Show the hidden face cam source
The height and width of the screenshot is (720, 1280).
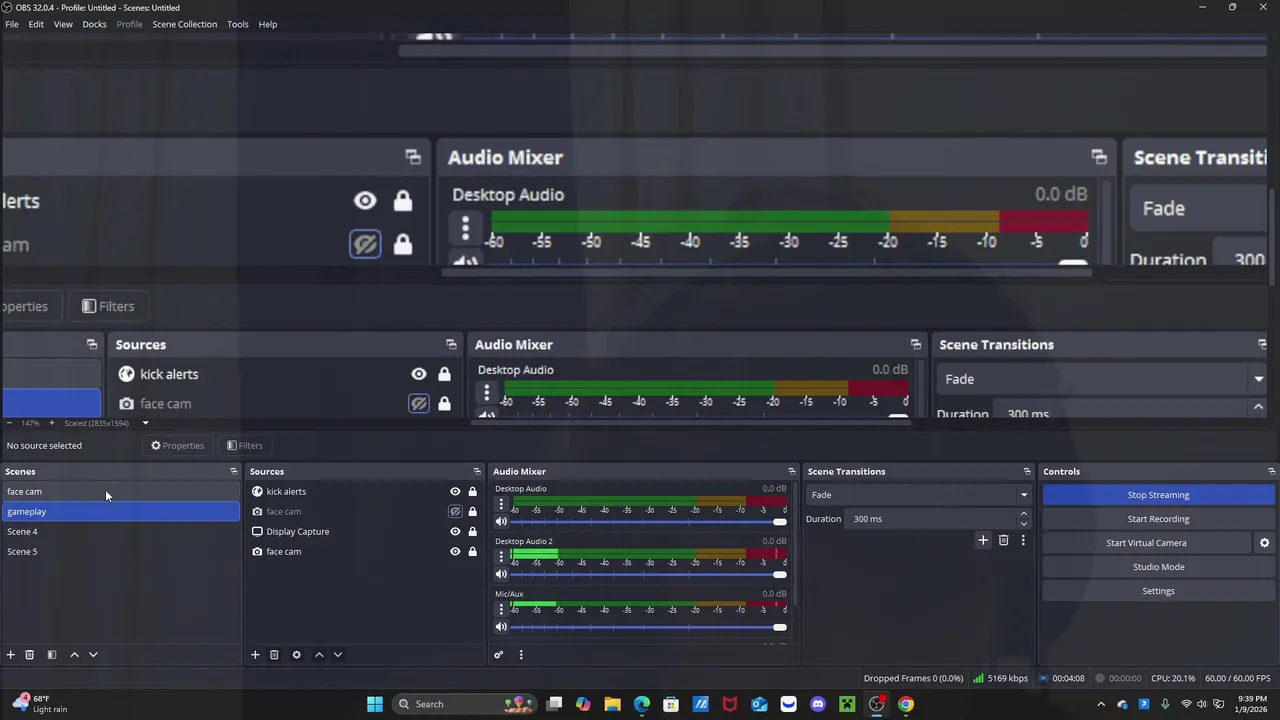coord(455,512)
